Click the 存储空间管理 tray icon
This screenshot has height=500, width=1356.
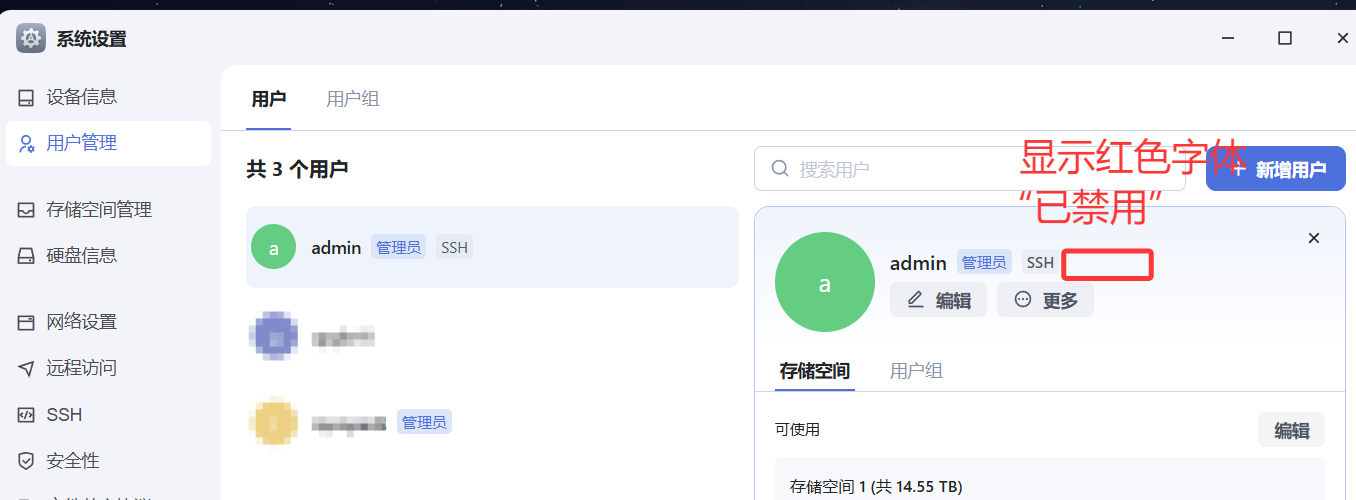point(27,210)
